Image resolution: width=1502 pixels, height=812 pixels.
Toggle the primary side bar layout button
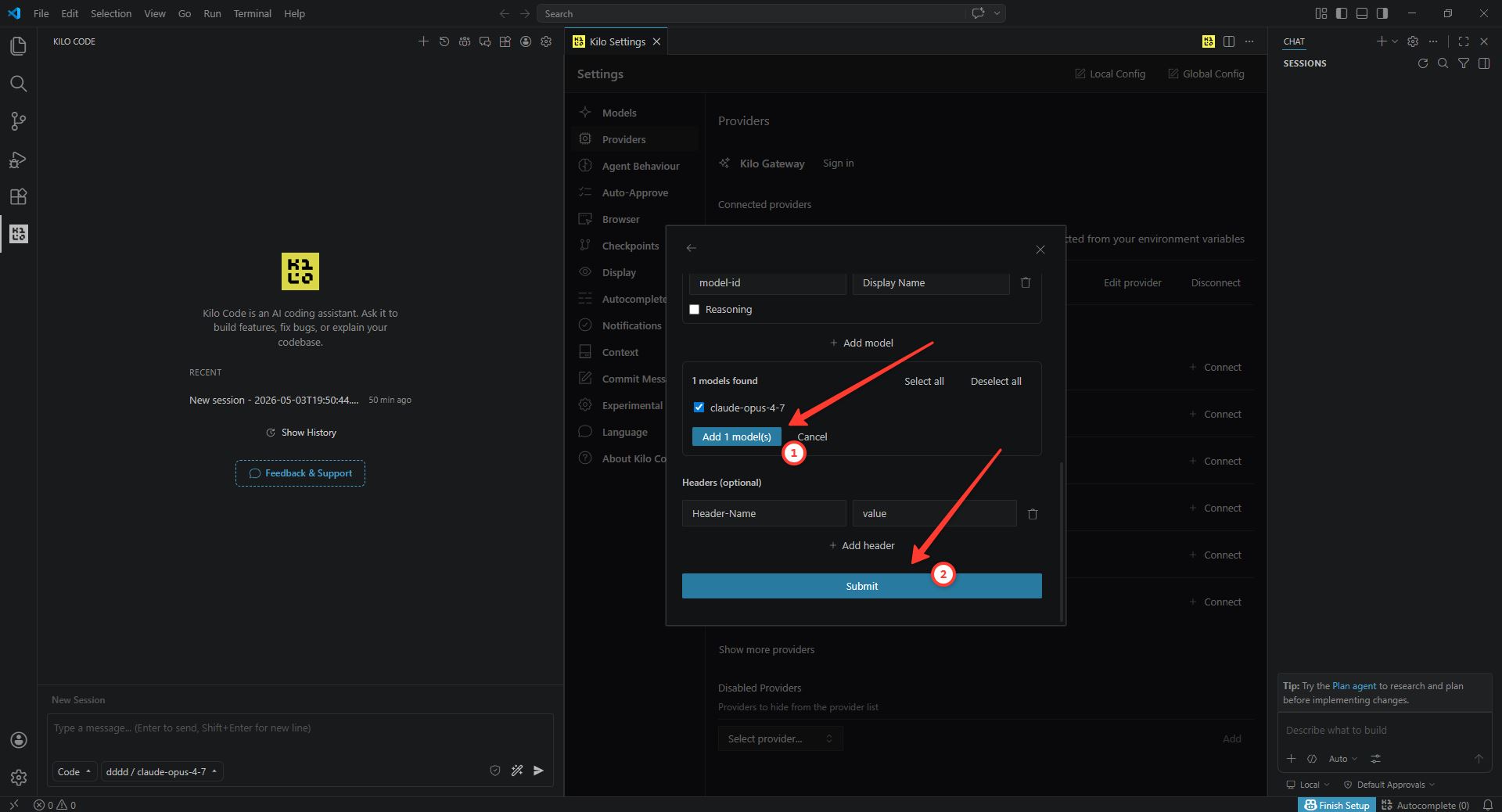[1342, 13]
